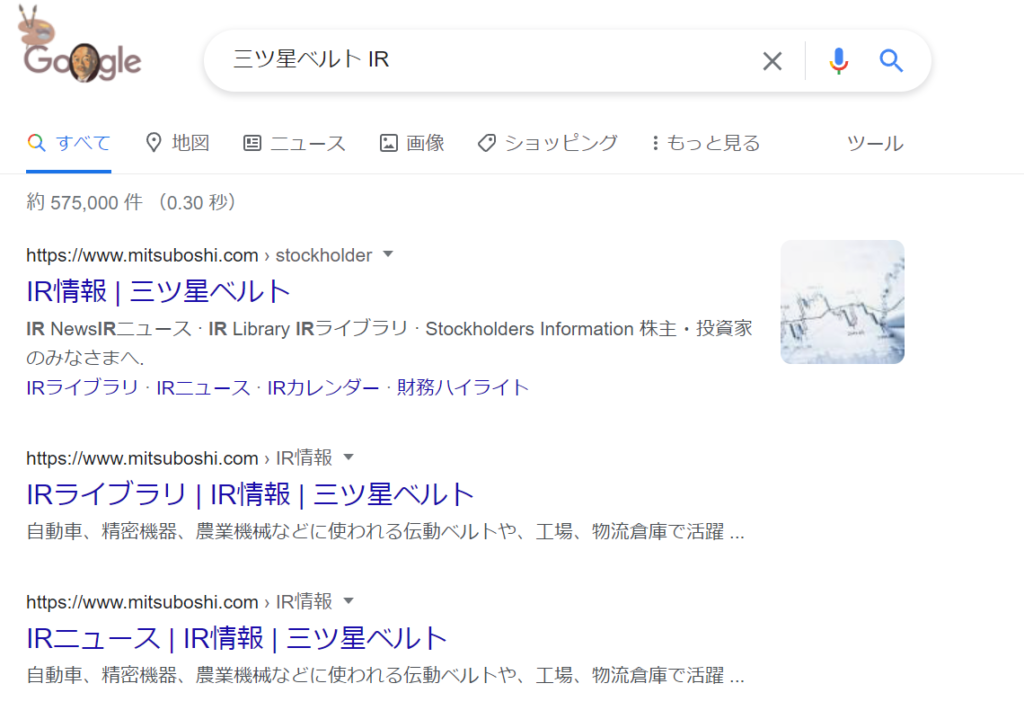The image size is (1024, 728).
Task: Click the newspaper icon for ニュース
Action: pyautogui.click(x=252, y=143)
